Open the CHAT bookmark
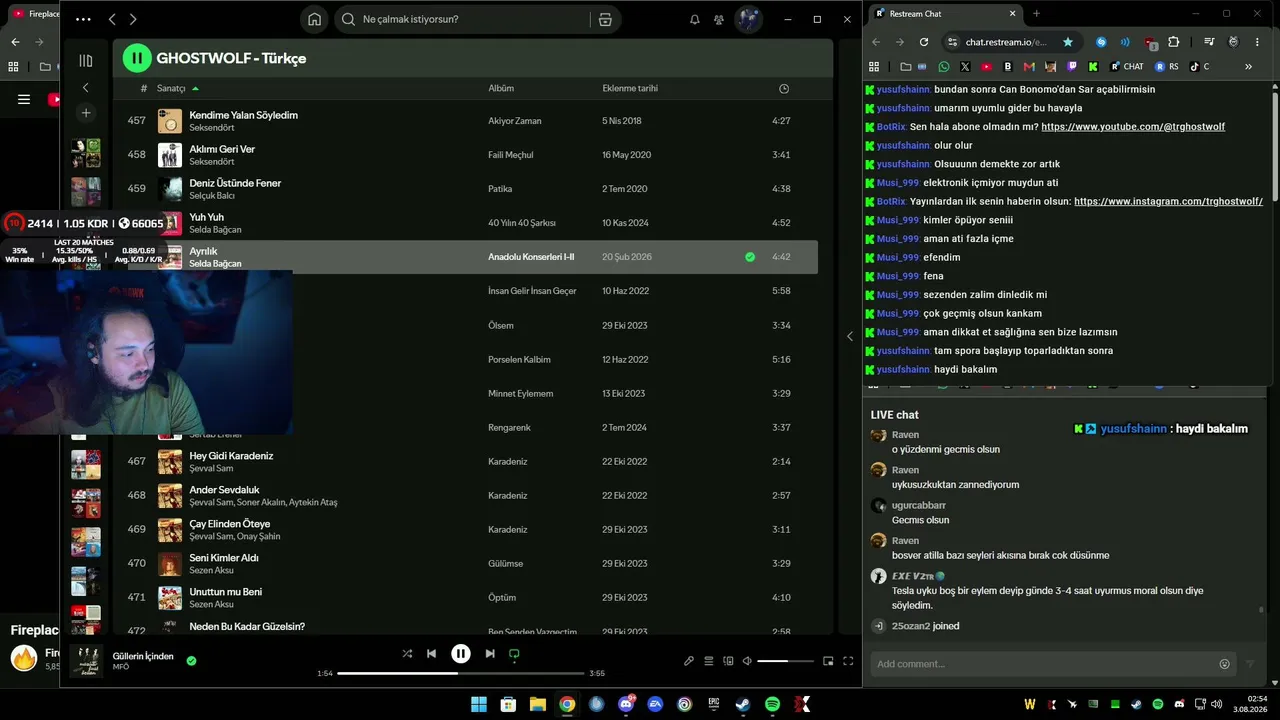The width and height of the screenshot is (1280, 720). (1126, 67)
